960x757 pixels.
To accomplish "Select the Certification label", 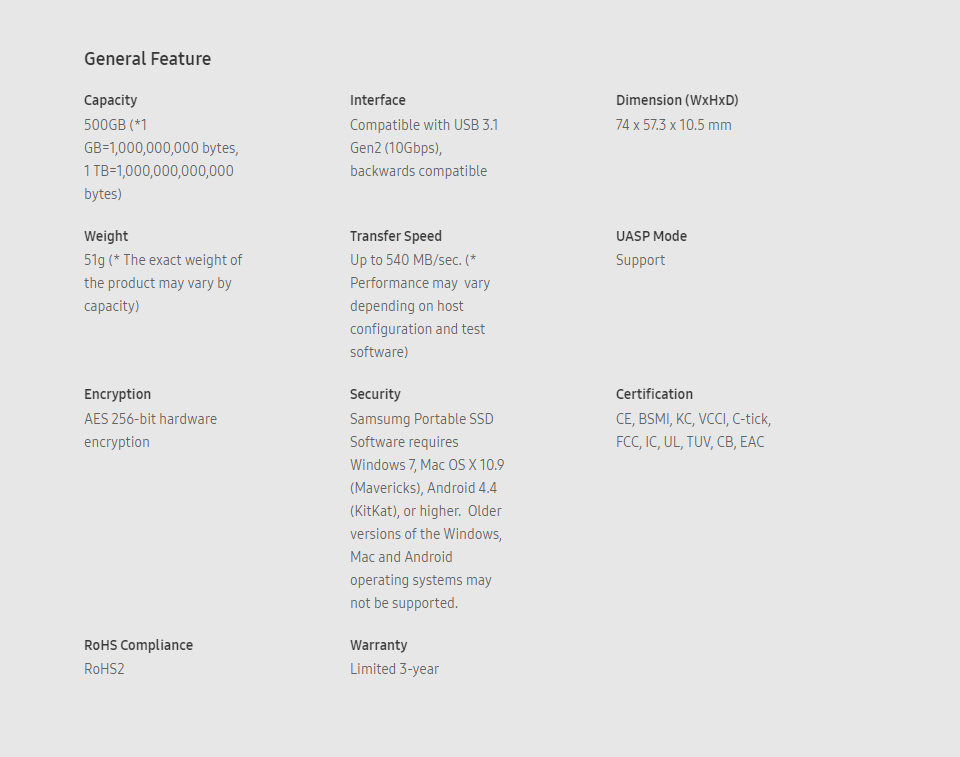I will [654, 394].
